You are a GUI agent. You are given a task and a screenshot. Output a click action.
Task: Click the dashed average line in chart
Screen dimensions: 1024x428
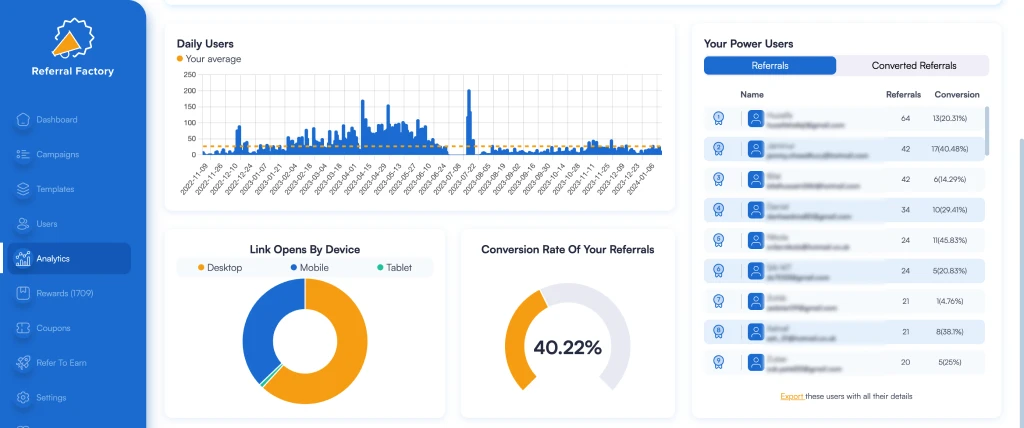[x=431, y=146]
